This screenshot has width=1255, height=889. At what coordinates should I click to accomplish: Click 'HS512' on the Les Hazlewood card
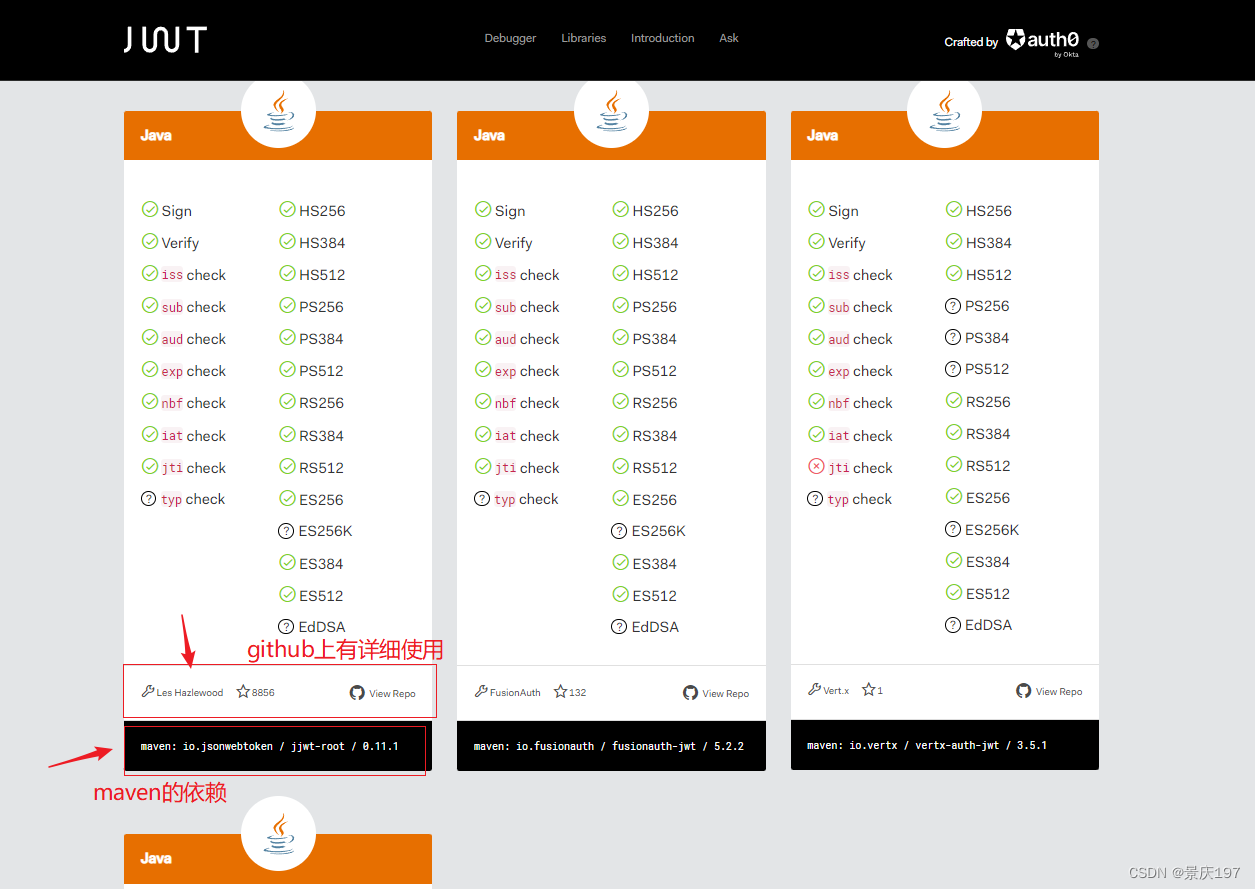(x=322, y=275)
